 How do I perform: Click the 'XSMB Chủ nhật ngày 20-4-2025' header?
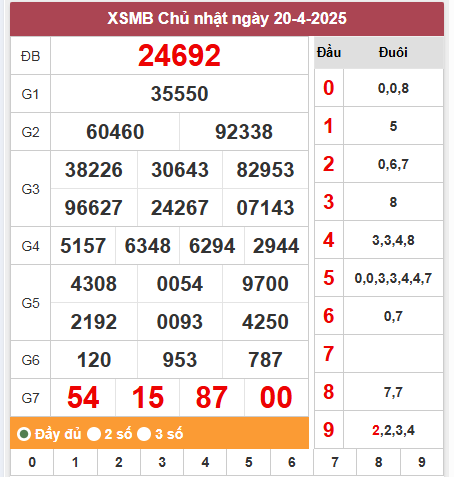pos(227,19)
